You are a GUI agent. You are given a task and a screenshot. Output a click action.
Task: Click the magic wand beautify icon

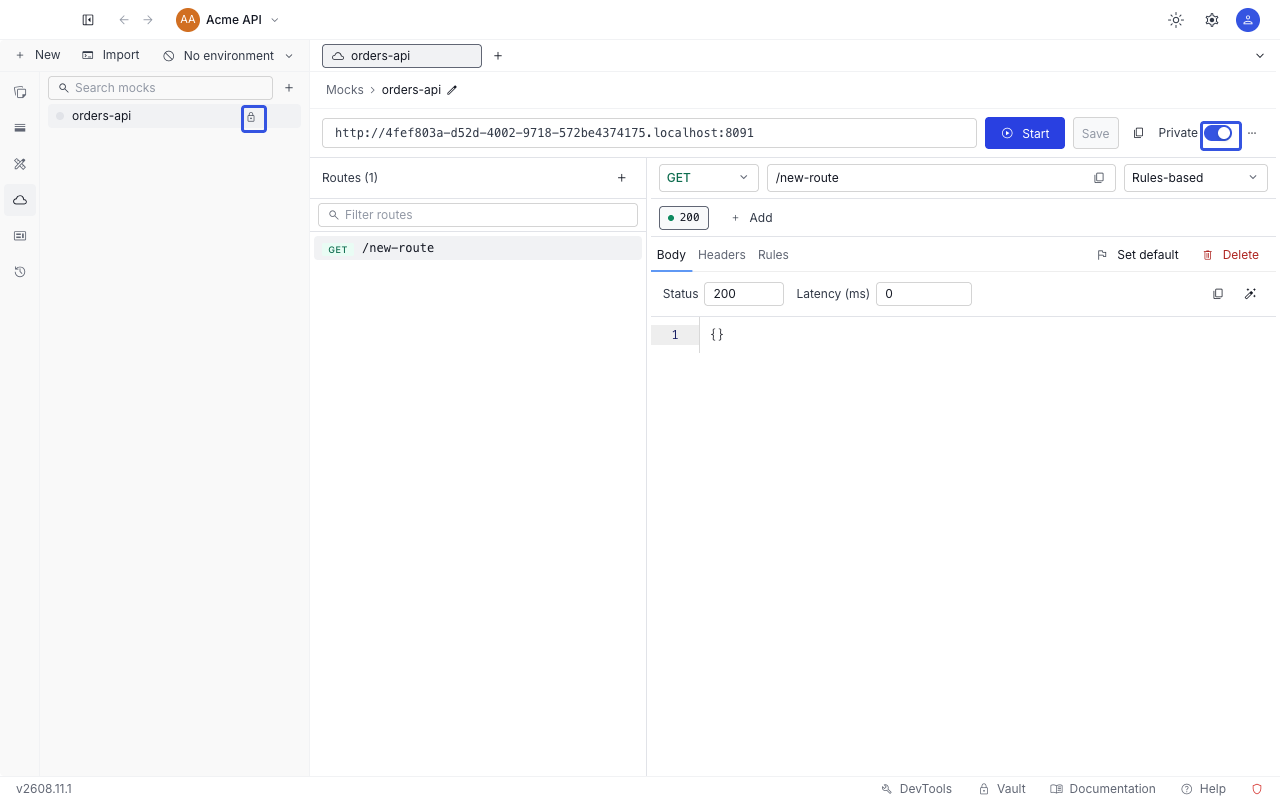pyautogui.click(x=1250, y=294)
